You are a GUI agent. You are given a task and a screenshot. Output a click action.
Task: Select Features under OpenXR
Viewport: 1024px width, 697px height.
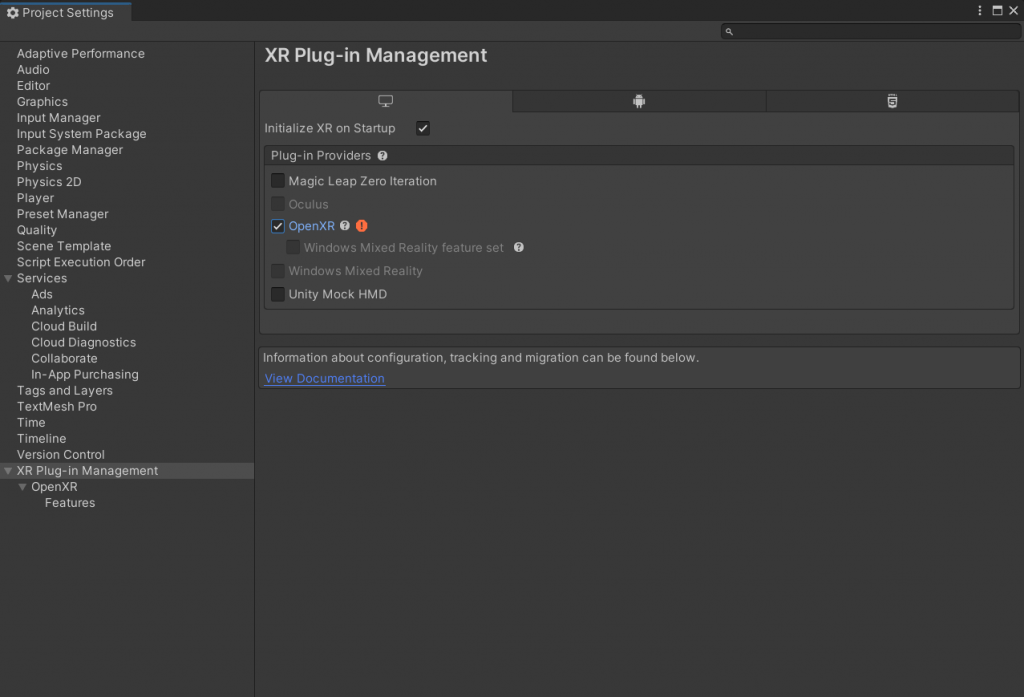tap(70, 503)
